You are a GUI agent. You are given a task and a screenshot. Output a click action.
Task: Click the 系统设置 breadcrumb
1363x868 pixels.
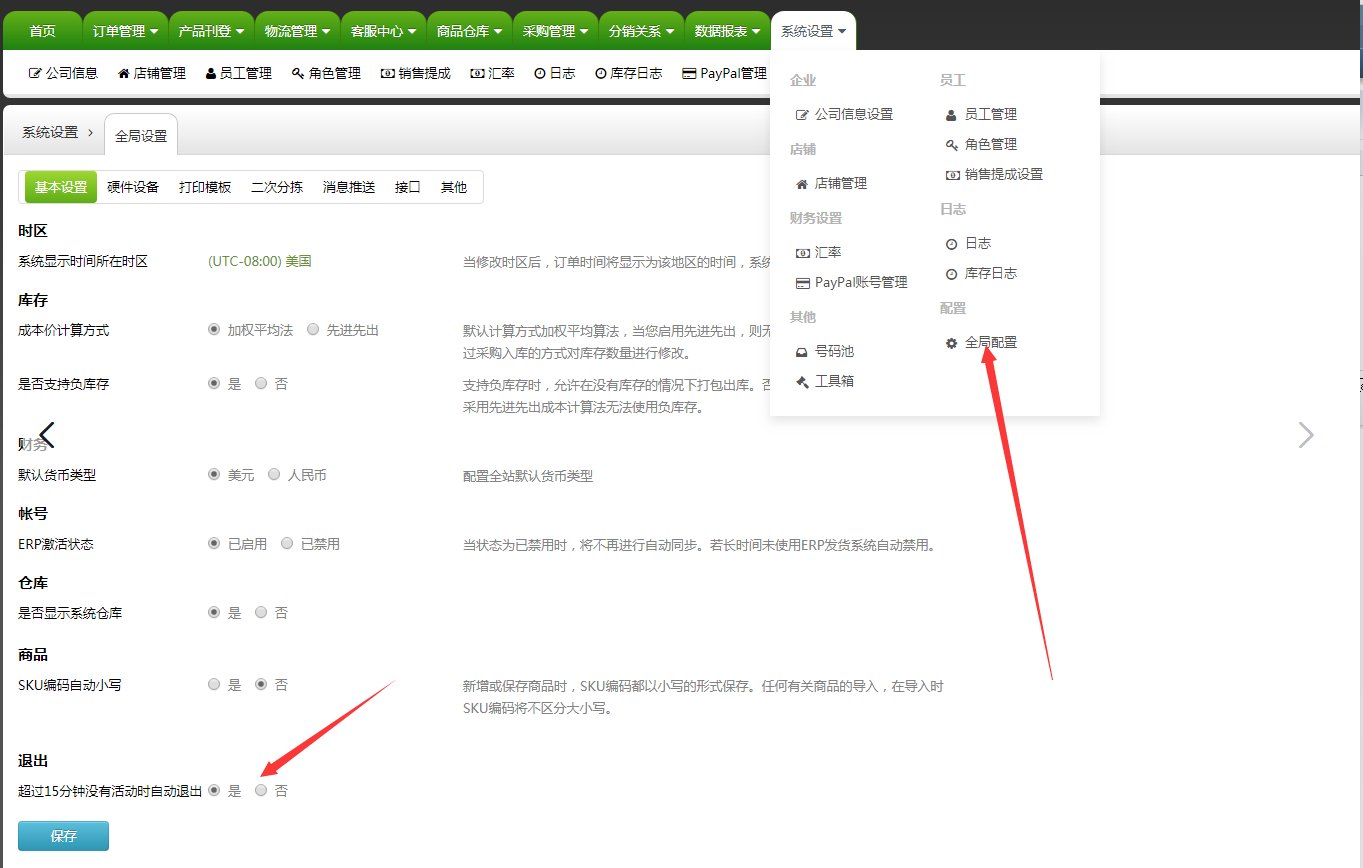(50, 132)
